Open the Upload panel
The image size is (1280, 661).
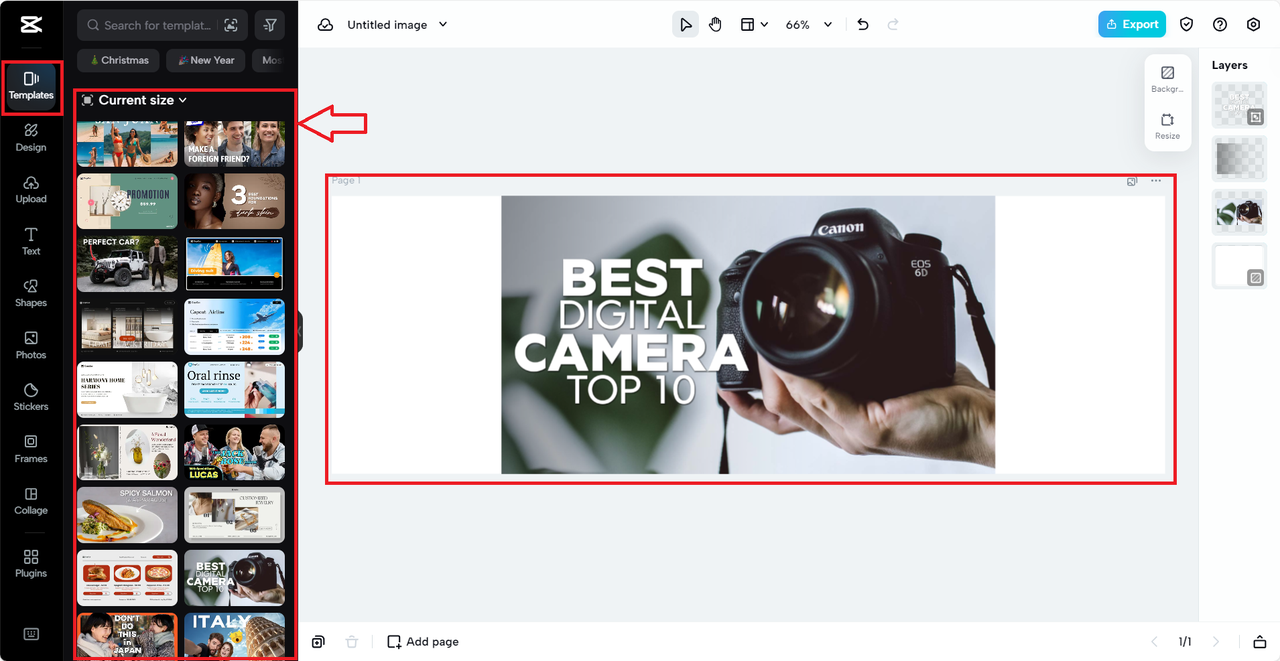pos(31,190)
